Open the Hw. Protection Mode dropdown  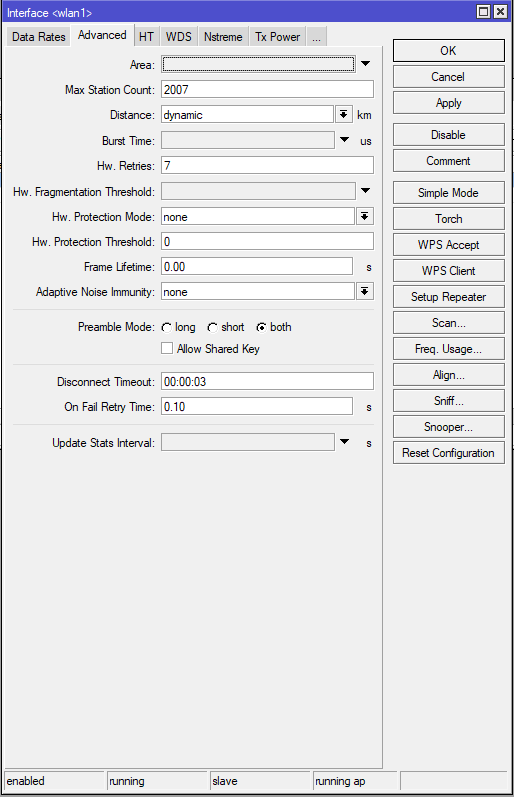(365, 217)
